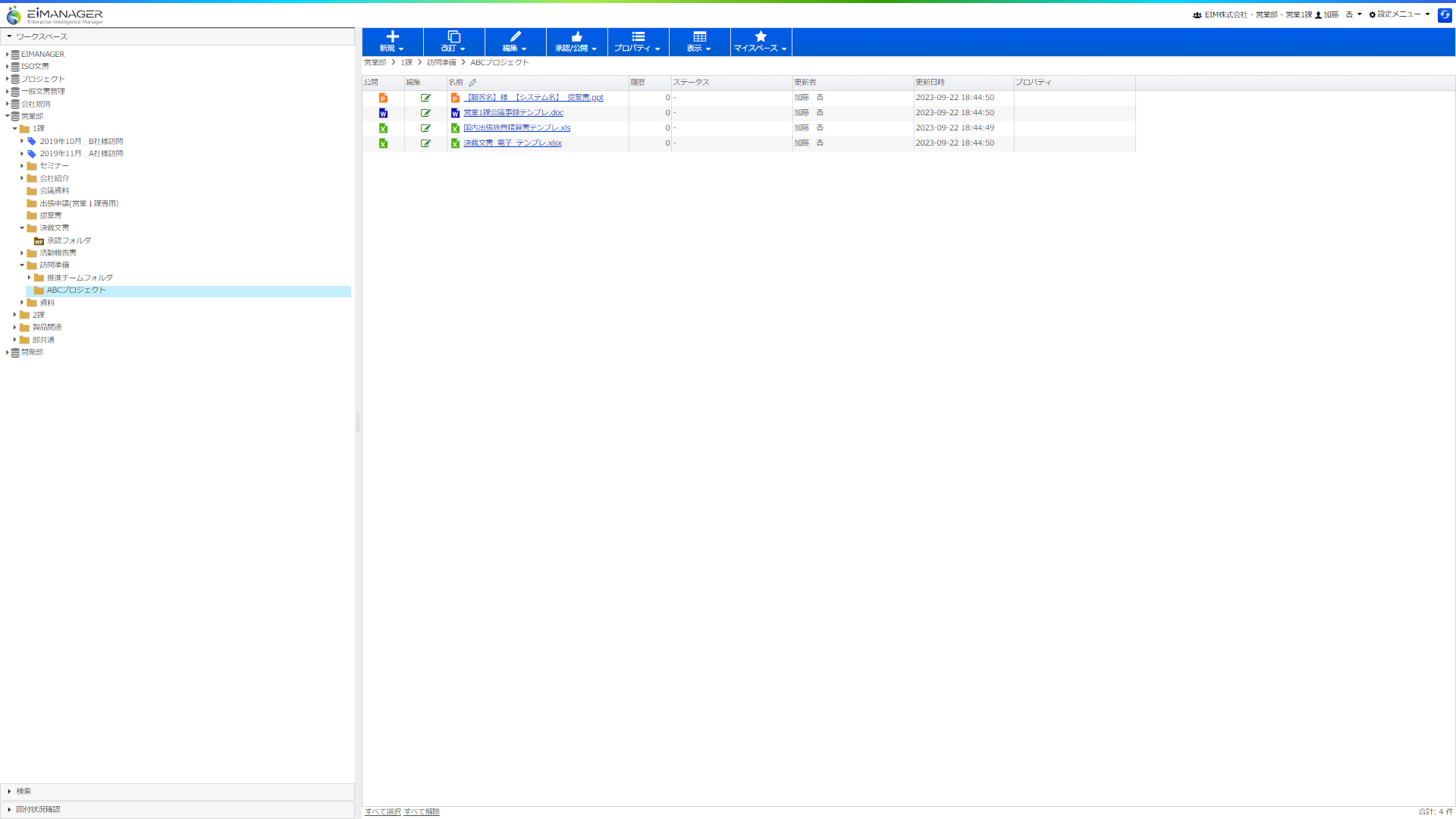Open the マイスペース star menu
The width and height of the screenshot is (1456, 819).
[761, 42]
